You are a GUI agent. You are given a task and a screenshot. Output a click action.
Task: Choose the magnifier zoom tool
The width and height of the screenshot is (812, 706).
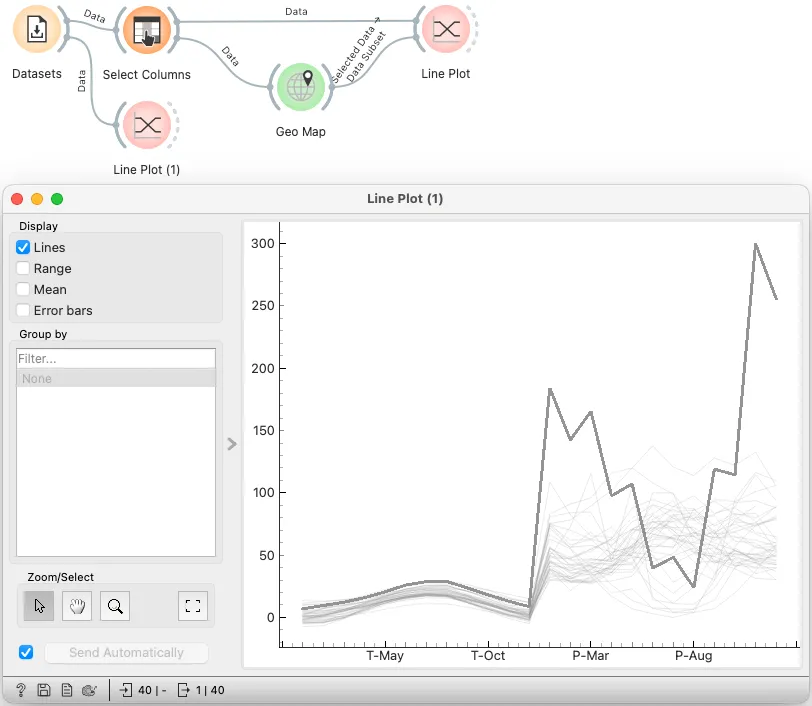(x=115, y=606)
